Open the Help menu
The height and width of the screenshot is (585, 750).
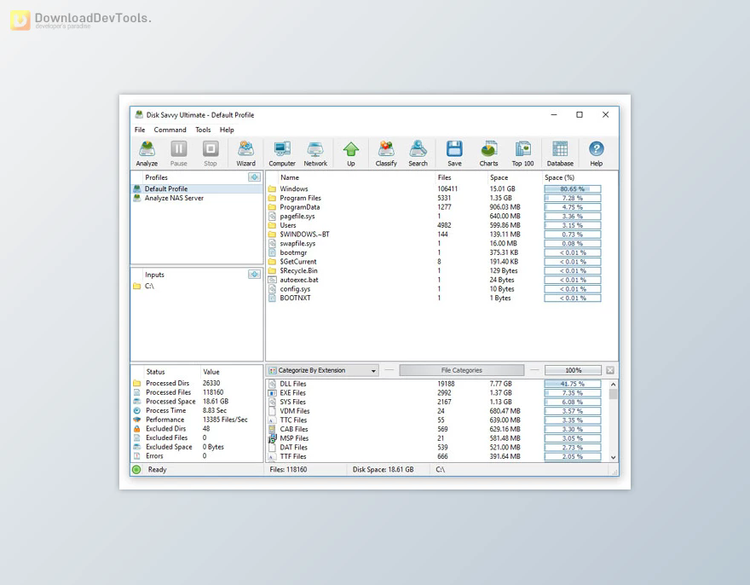[x=227, y=130]
